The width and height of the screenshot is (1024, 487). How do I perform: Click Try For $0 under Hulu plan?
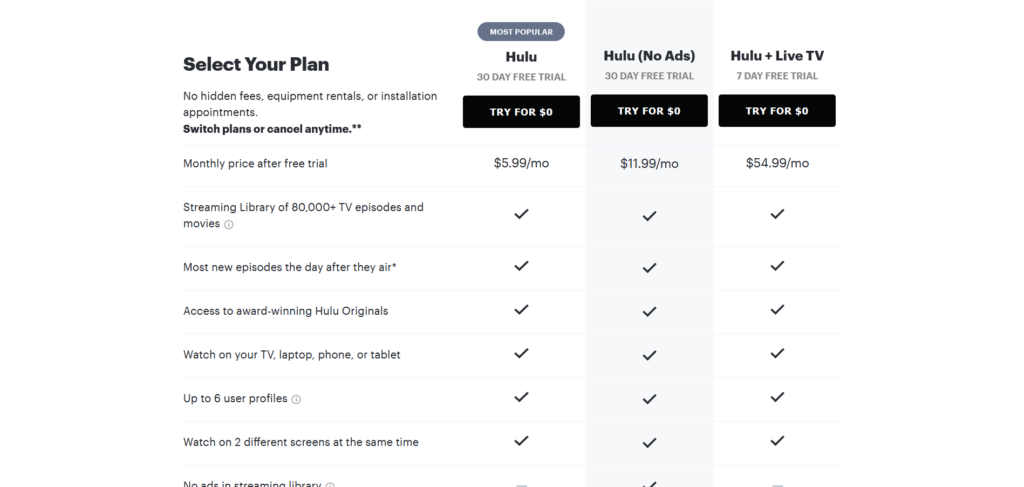[521, 111]
